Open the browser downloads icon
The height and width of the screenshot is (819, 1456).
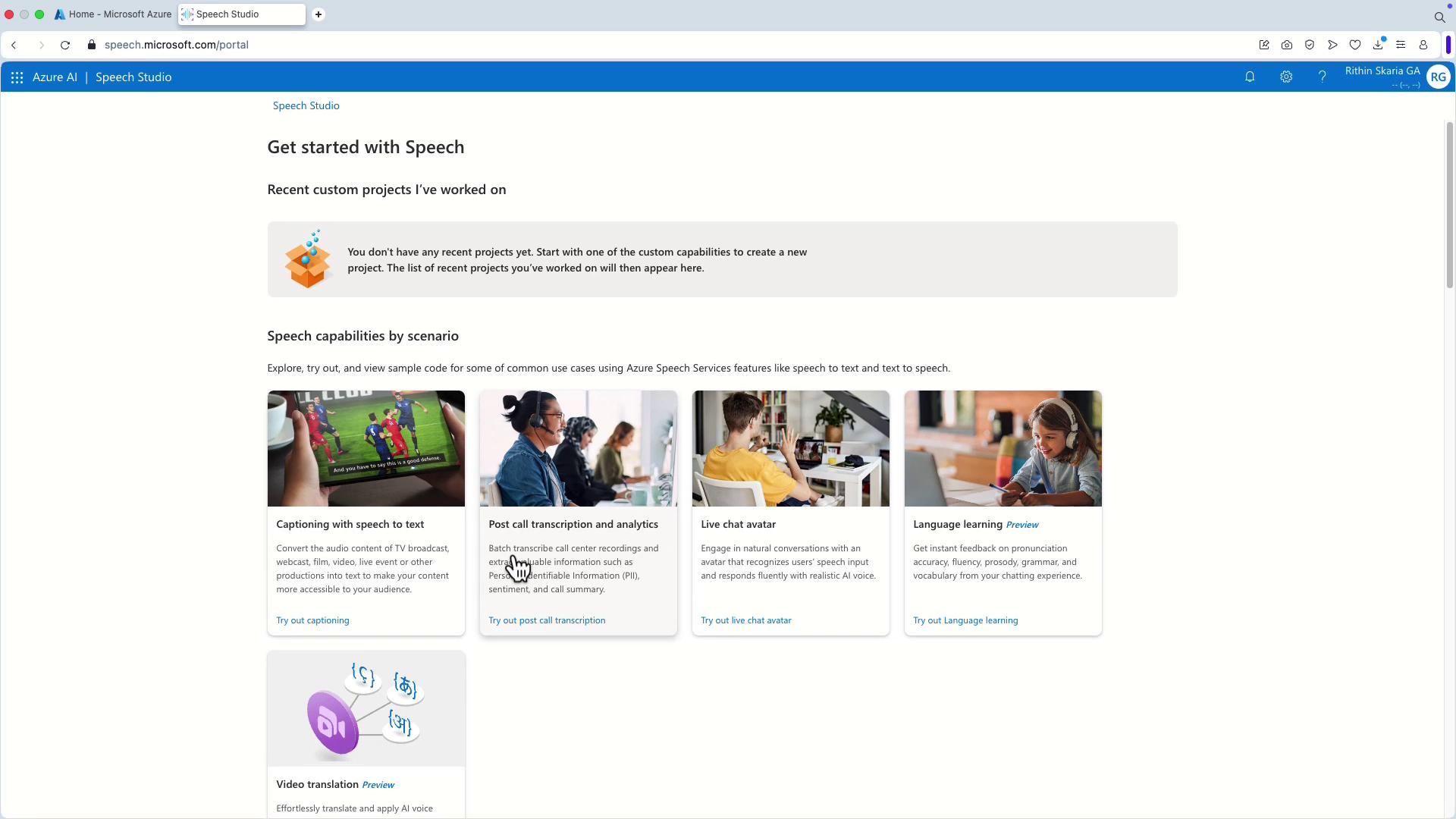coord(1378,45)
